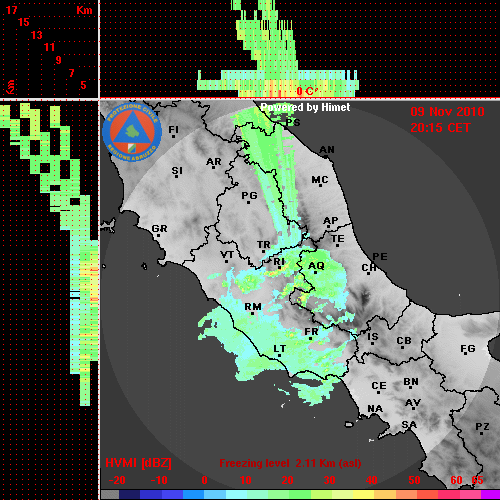500x500 pixels.
Task: Click the '40' dBZ legend value
Action: point(372,480)
